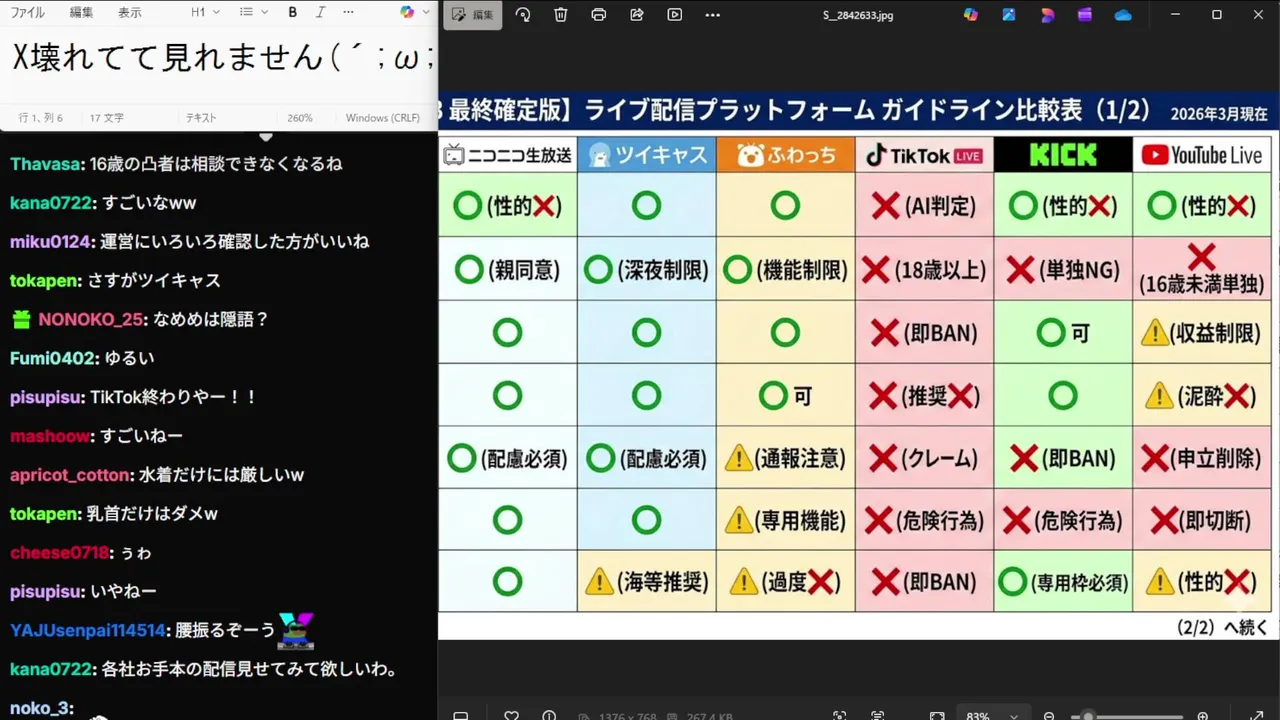Image resolution: width=1280 pixels, height=720 pixels.
Task: Click the 17 文字 character count
Action: (x=107, y=118)
